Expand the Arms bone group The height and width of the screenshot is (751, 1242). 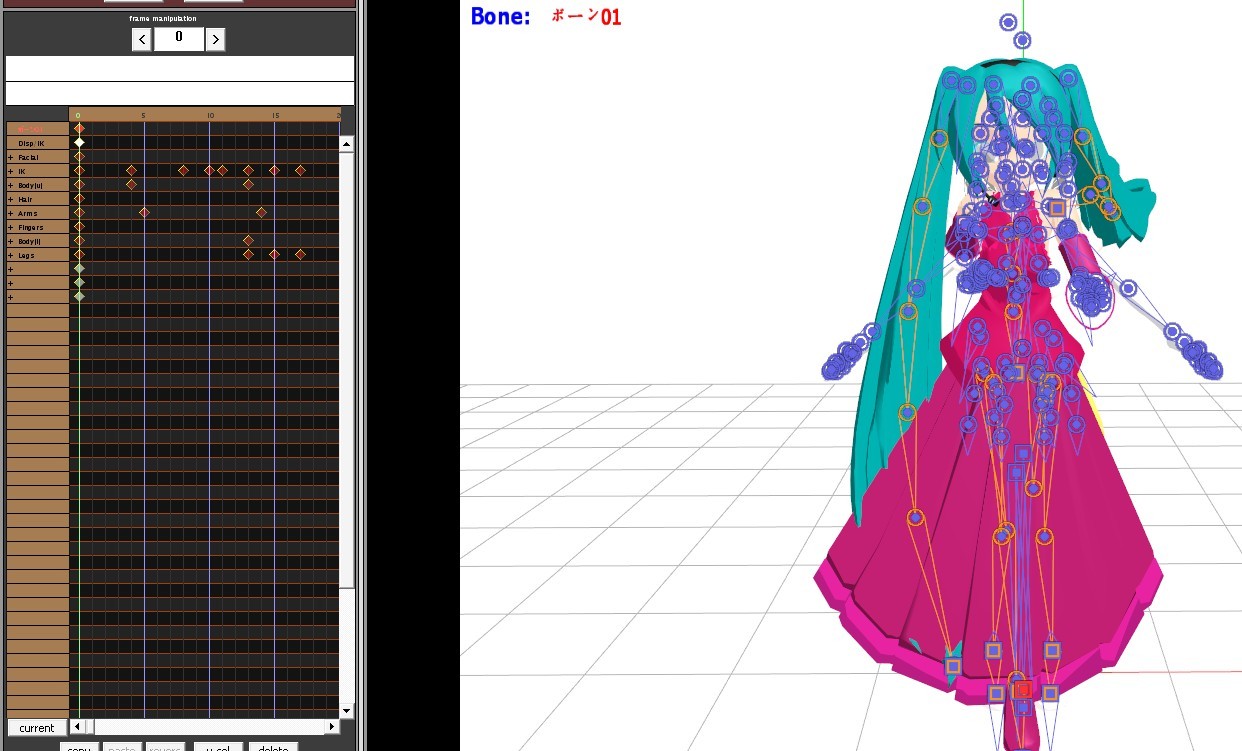11,213
